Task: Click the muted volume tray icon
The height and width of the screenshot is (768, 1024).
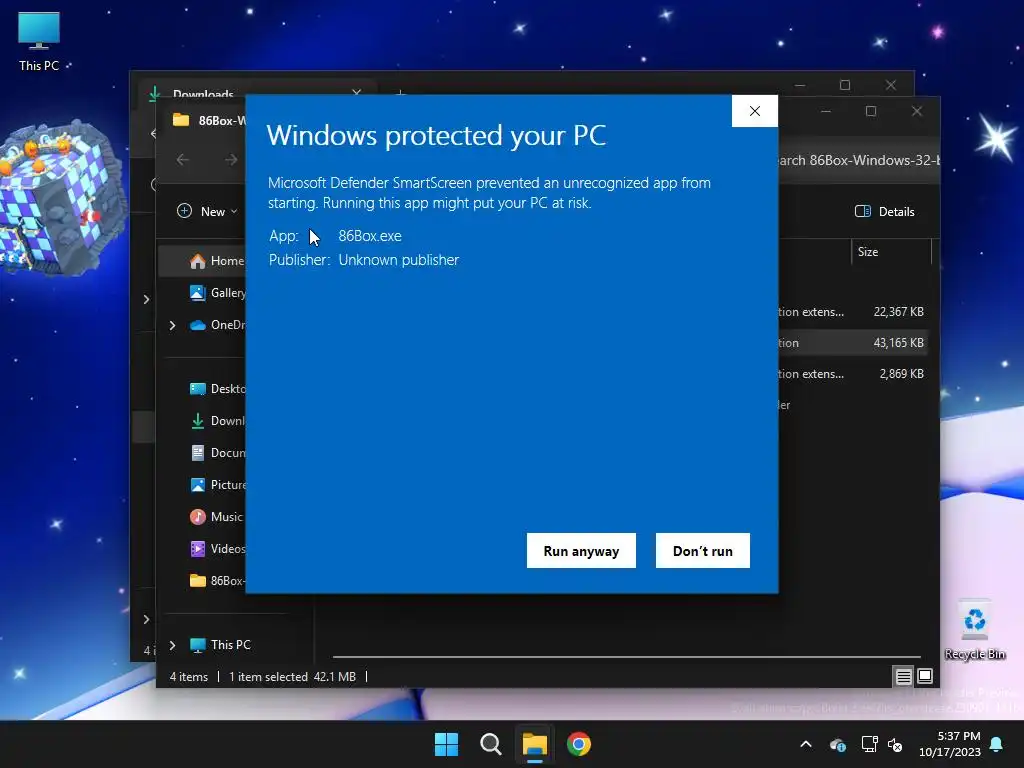Action: pyautogui.click(x=895, y=744)
